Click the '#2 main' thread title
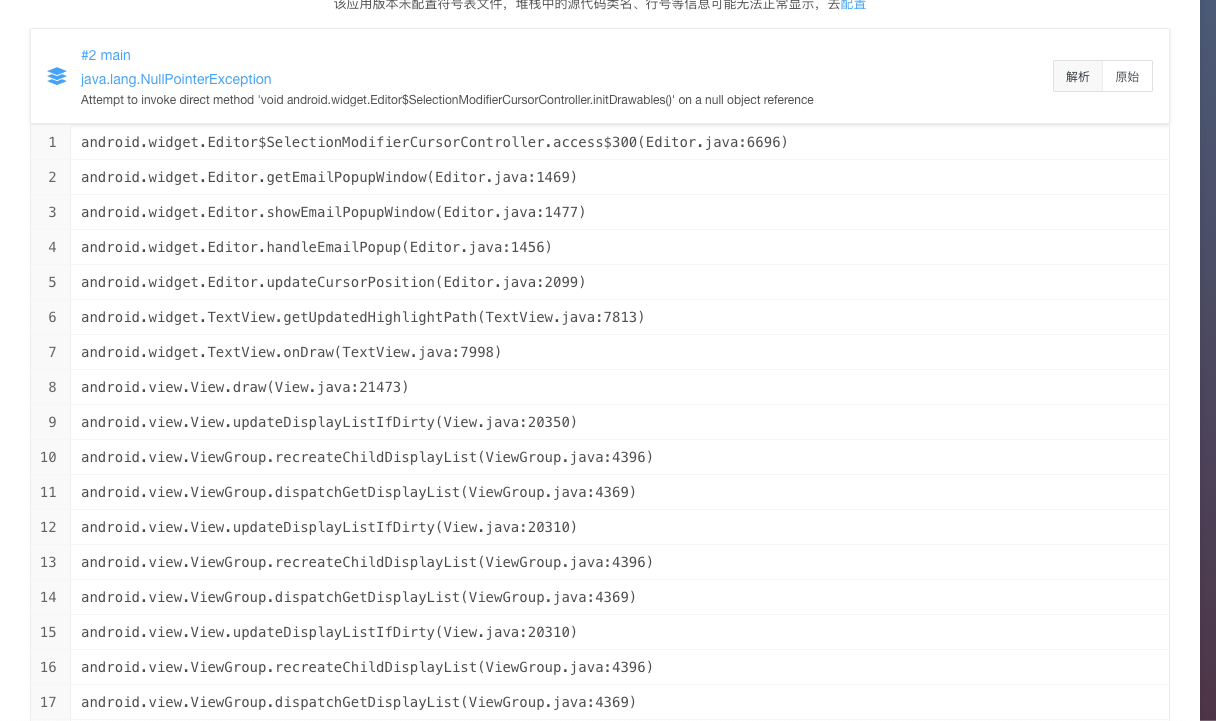1216x721 pixels. click(106, 55)
